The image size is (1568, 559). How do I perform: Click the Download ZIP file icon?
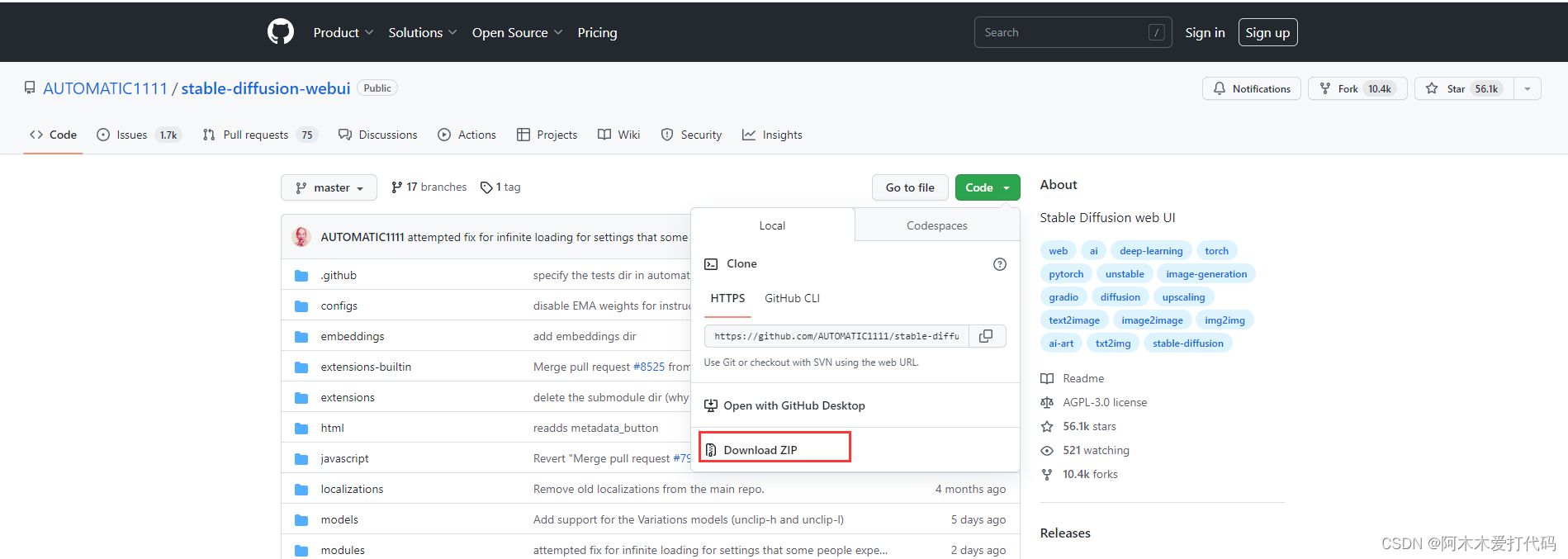pos(711,450)
